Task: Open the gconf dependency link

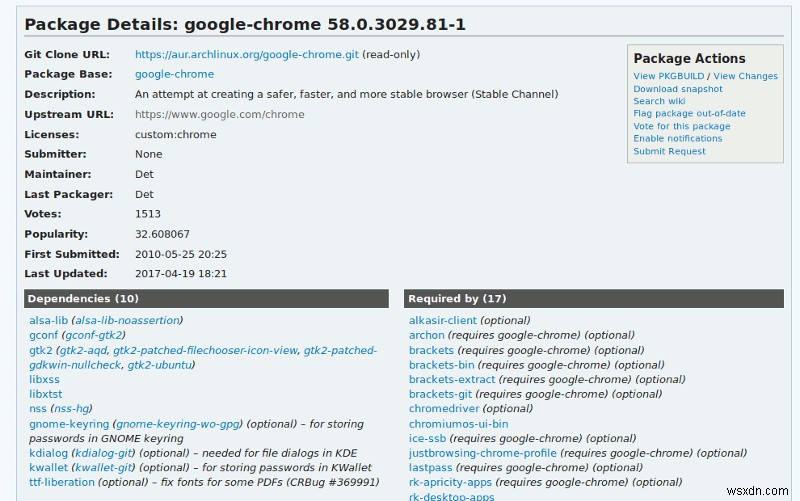Action: [x=43, y=335]
